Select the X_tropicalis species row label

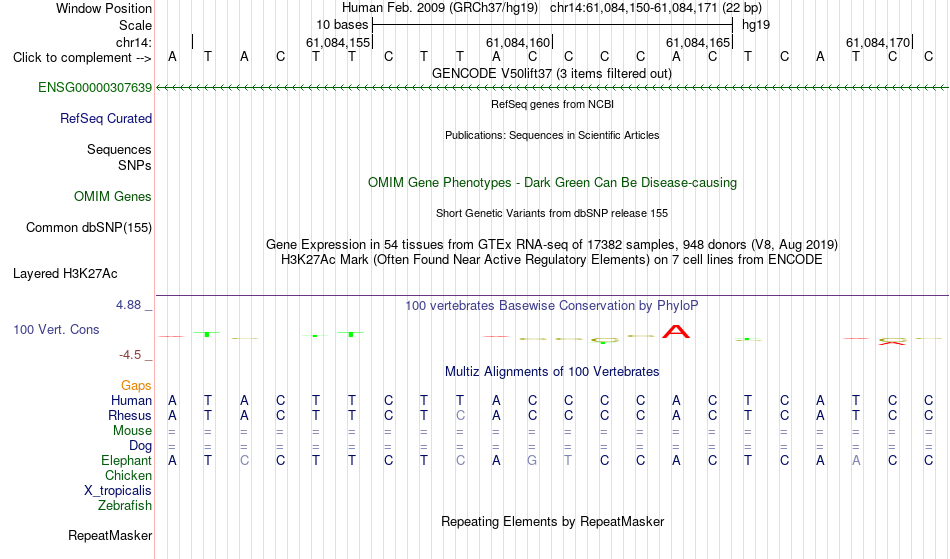[x=118, y=491]
